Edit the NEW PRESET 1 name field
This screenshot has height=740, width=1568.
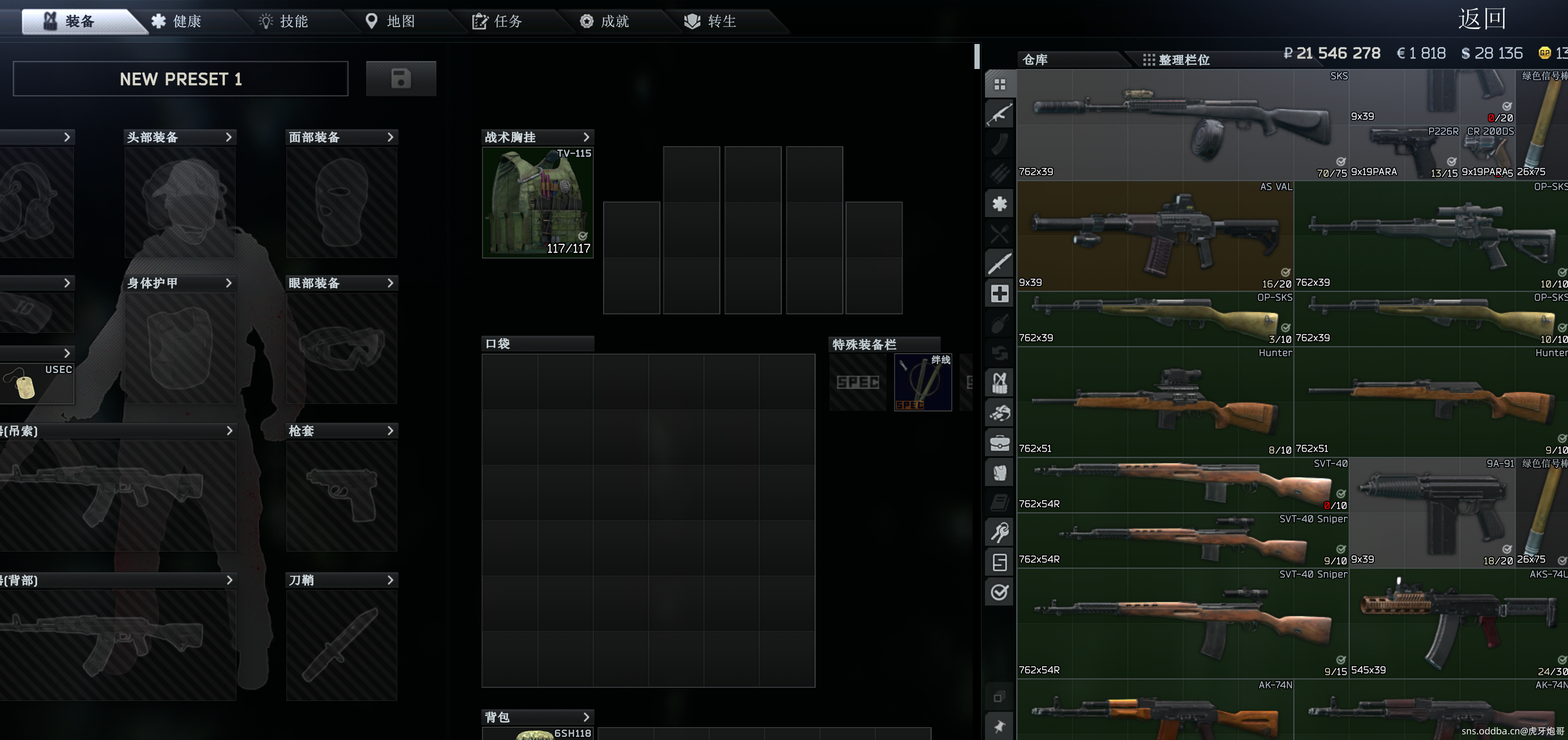[x=181, y=79]
